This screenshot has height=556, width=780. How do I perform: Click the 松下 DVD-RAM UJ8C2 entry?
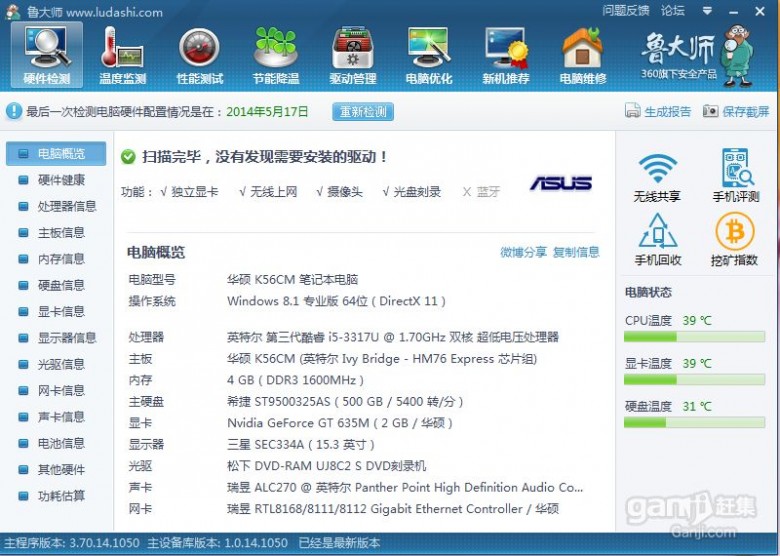[x=326, y=466]
